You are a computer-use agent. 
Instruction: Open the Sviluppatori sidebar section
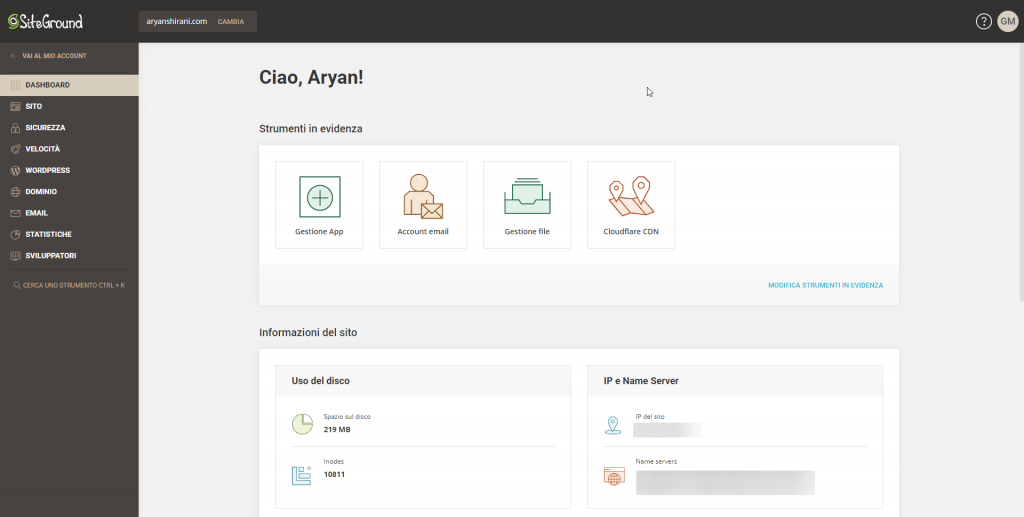50,255
